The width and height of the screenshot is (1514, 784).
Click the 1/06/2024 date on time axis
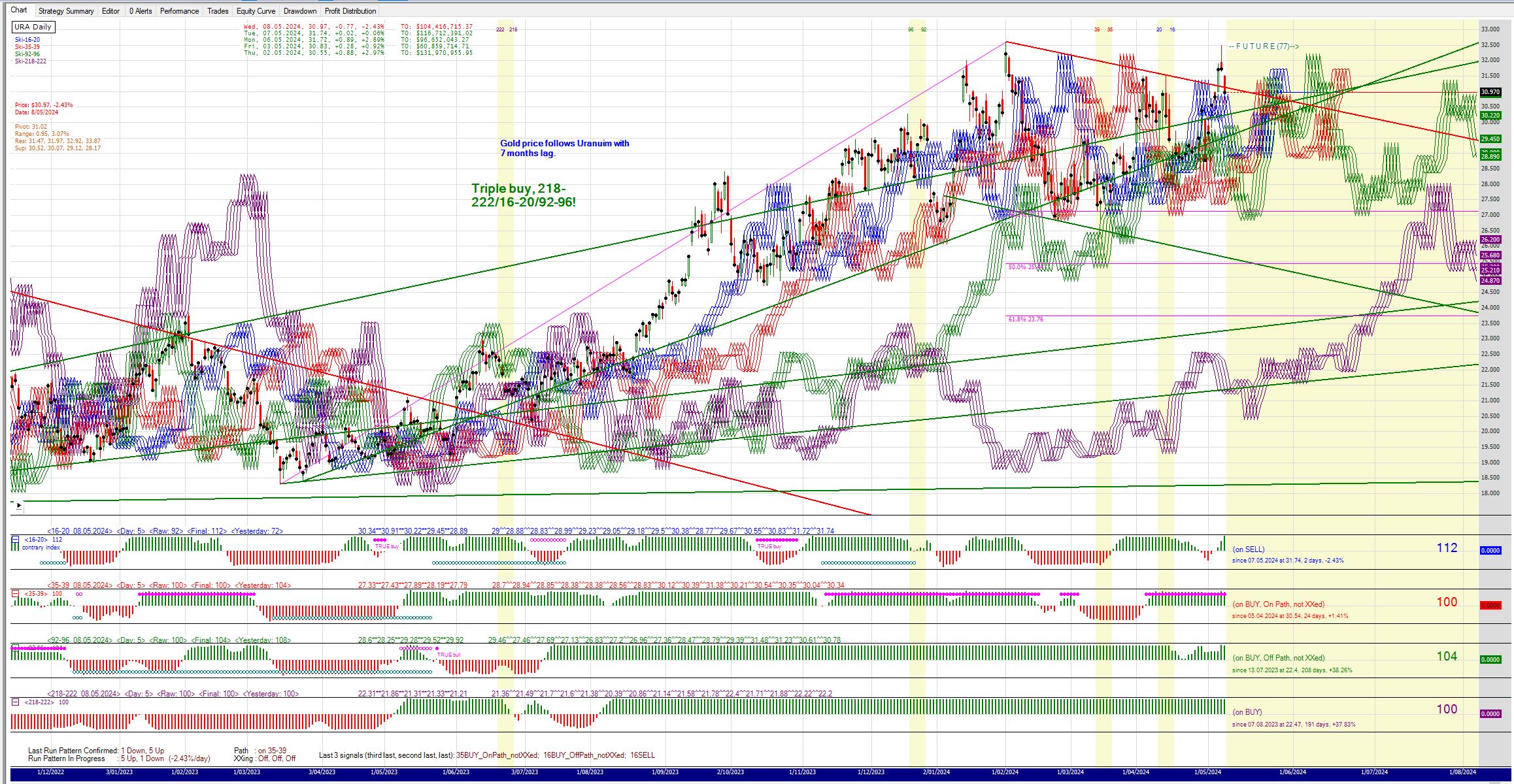tap(1292, 772)
